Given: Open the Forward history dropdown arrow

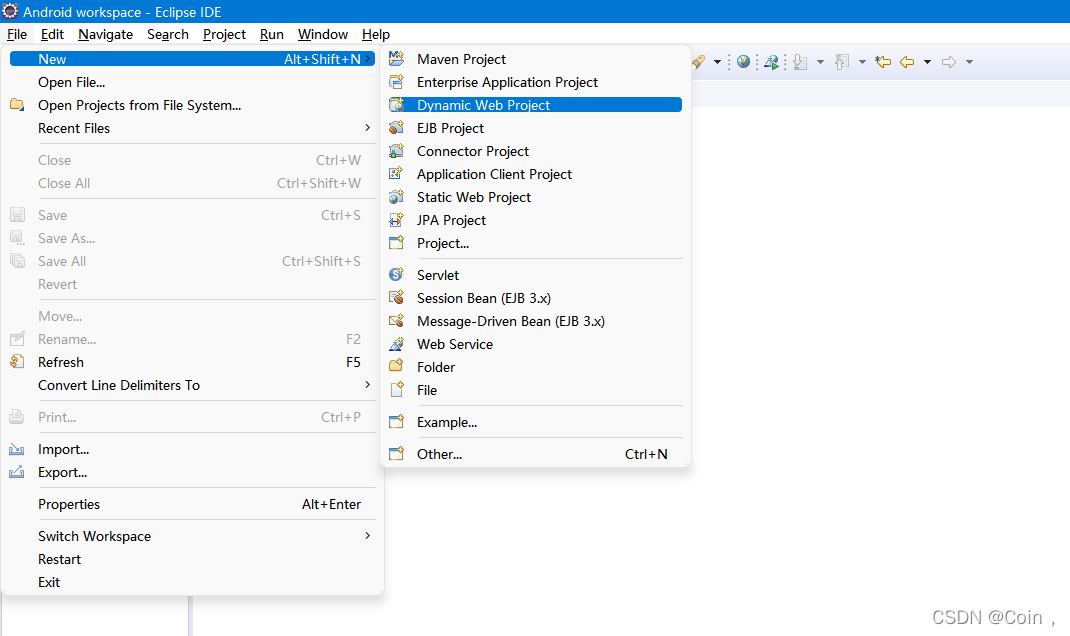Looking at the screenshot, I should [969, 62].
